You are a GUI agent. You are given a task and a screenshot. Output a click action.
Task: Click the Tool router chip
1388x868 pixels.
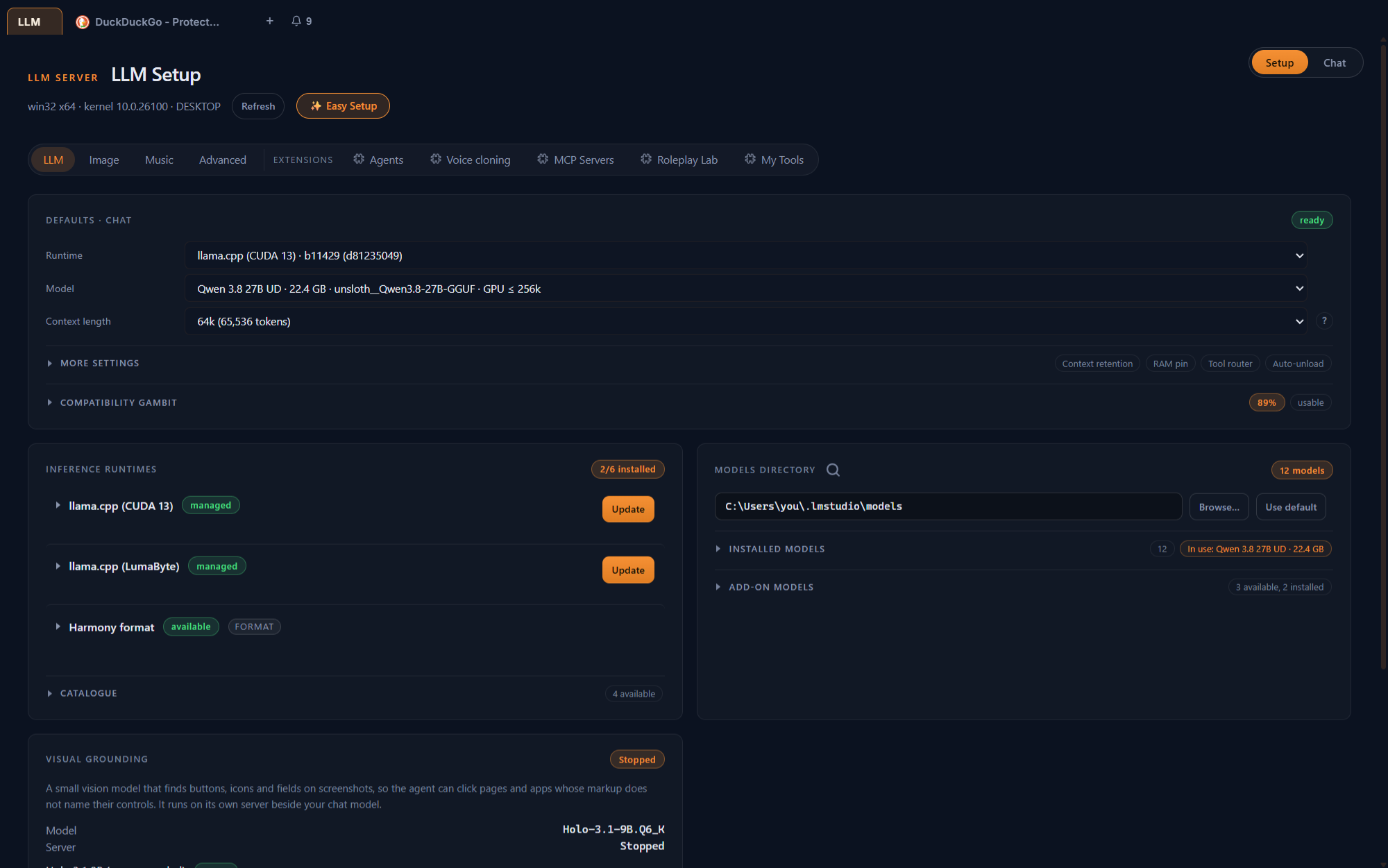click(1230, 364)
